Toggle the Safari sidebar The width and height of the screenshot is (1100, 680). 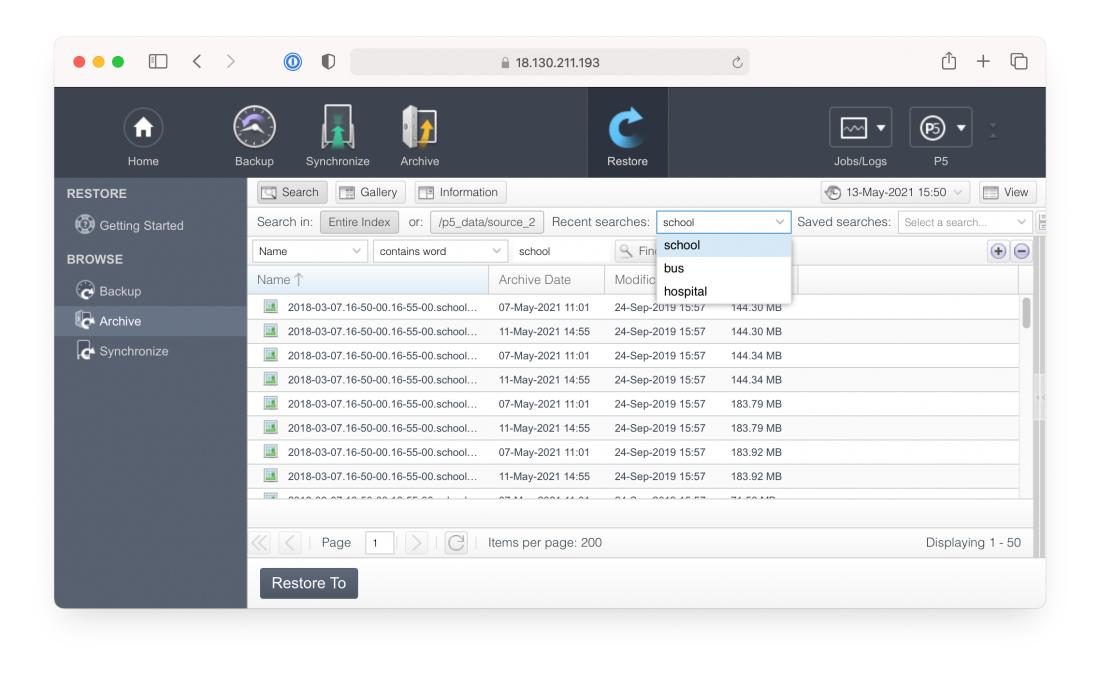coord(158,62)
